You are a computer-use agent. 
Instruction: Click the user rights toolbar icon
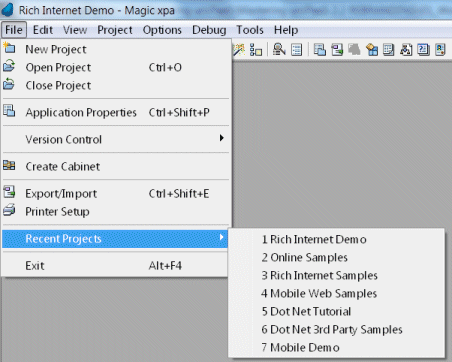(440, 50)
